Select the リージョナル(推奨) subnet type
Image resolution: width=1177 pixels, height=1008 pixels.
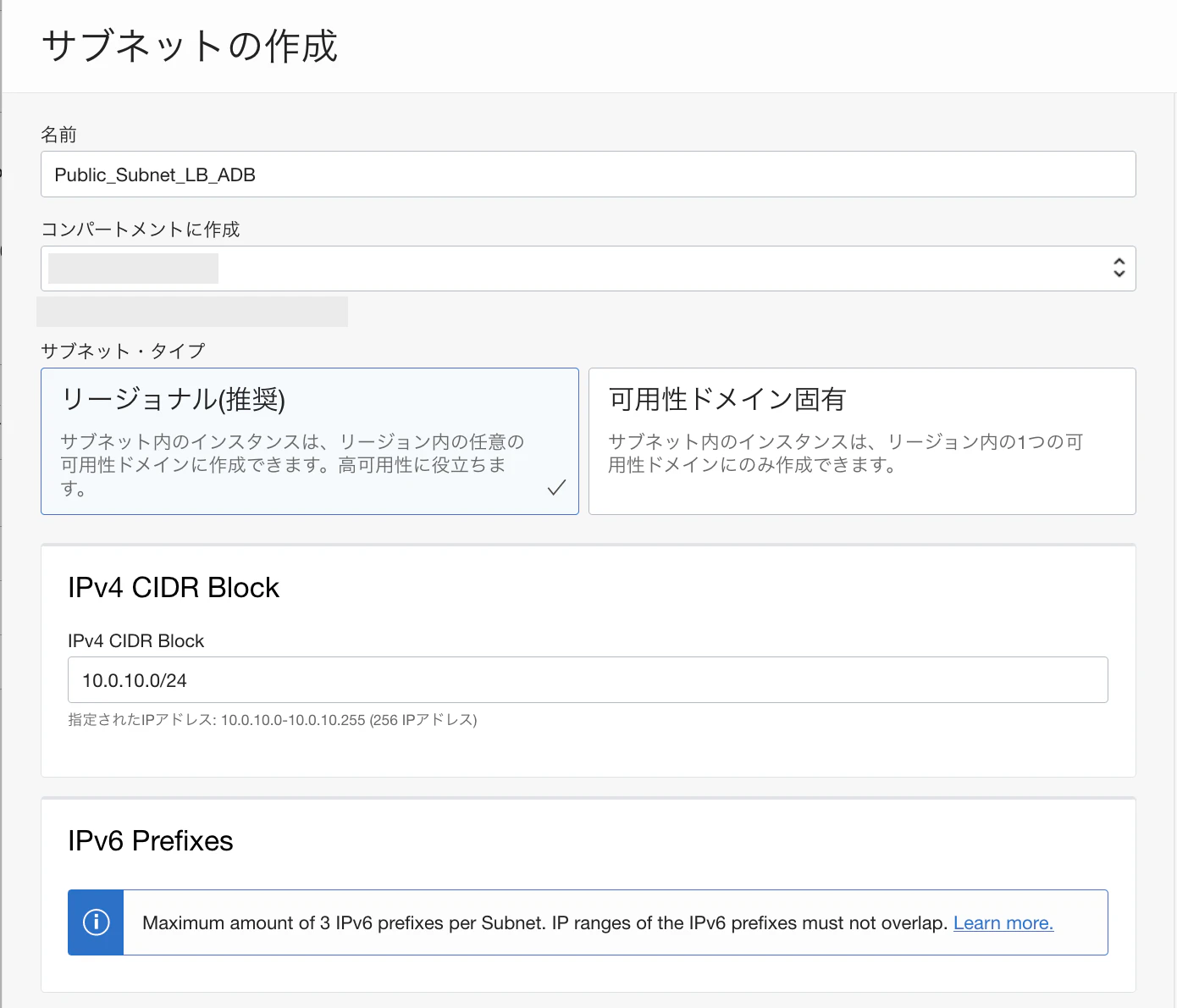310,441
